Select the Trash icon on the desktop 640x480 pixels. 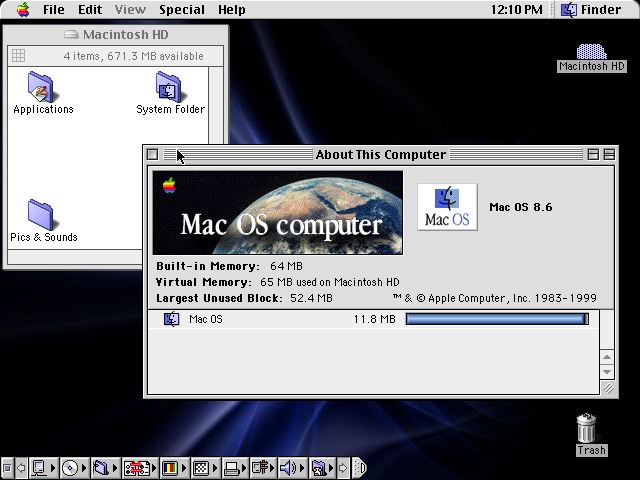587,428
